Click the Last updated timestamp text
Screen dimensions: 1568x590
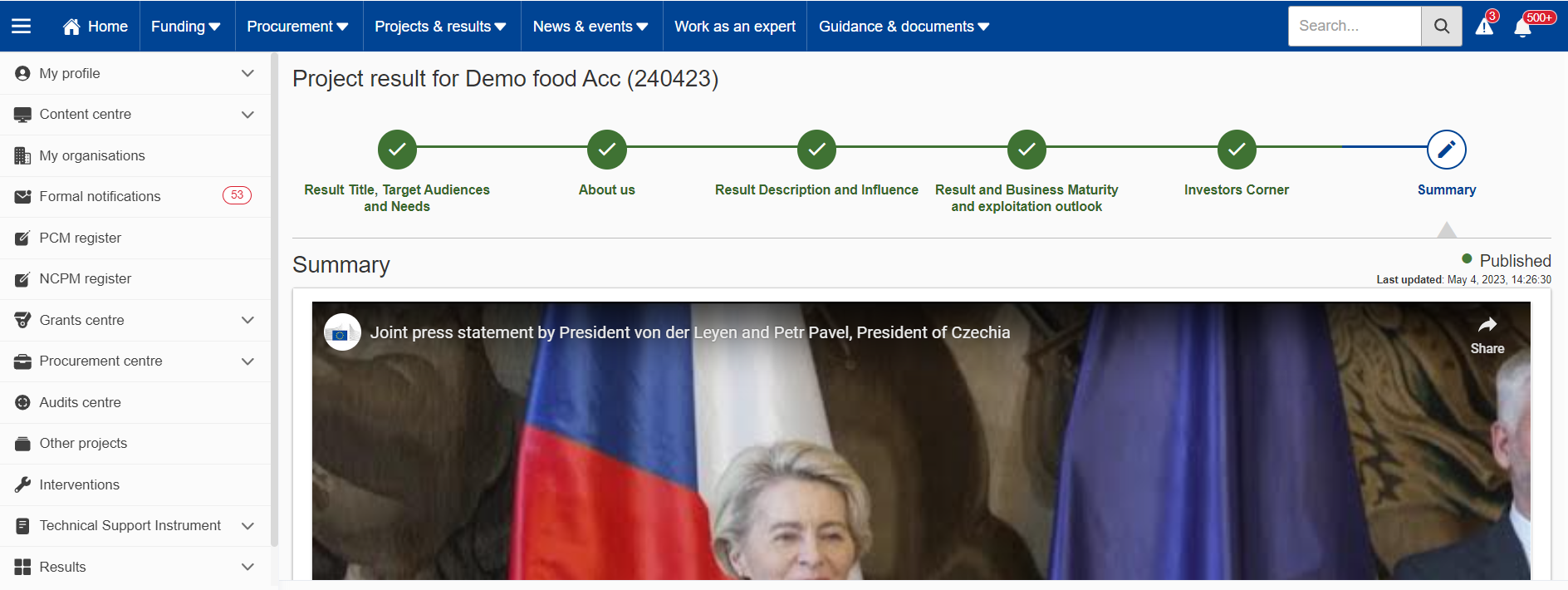(x=1463, y=280)
